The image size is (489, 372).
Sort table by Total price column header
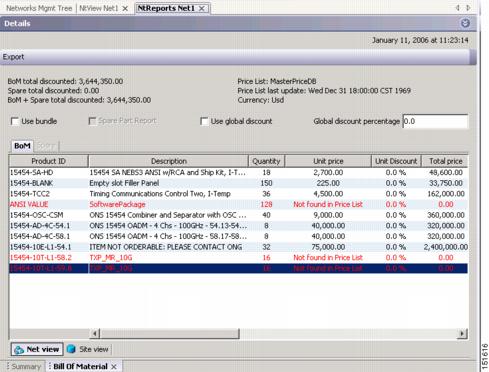point(445,161)
